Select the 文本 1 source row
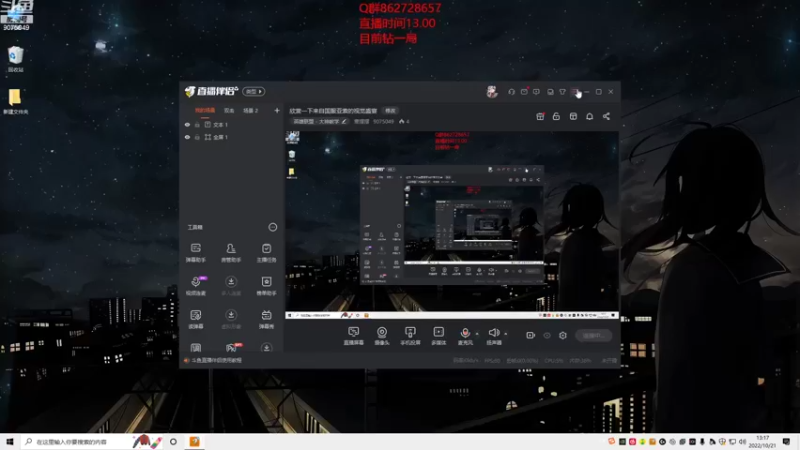 pyautogui.click(x=232, y=124)
